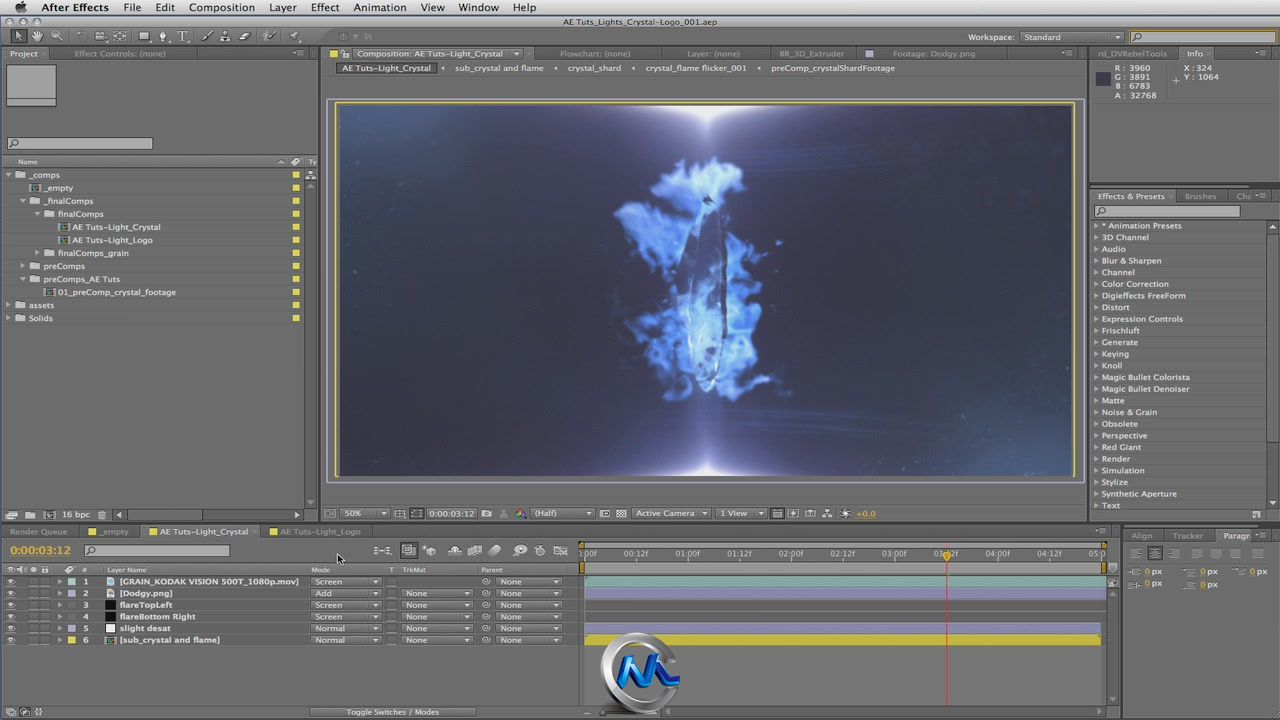This screenshot has width=1280, height=720.
Task: Toggle Fast Previews in viewer
Action: pyautogui.click(x=793, y=513)
